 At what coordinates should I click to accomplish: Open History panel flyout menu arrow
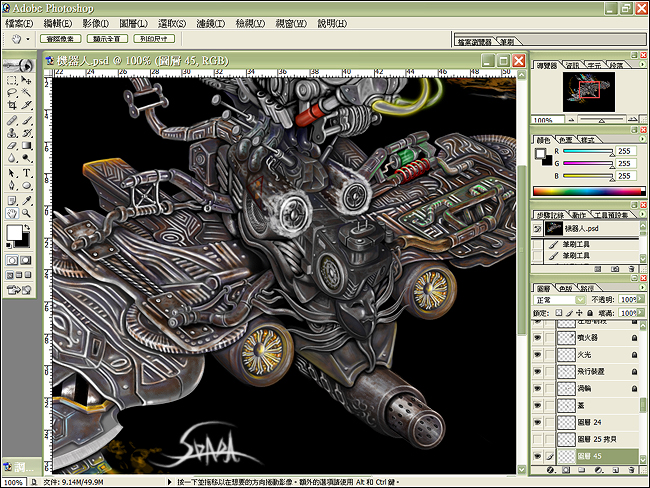642,214
